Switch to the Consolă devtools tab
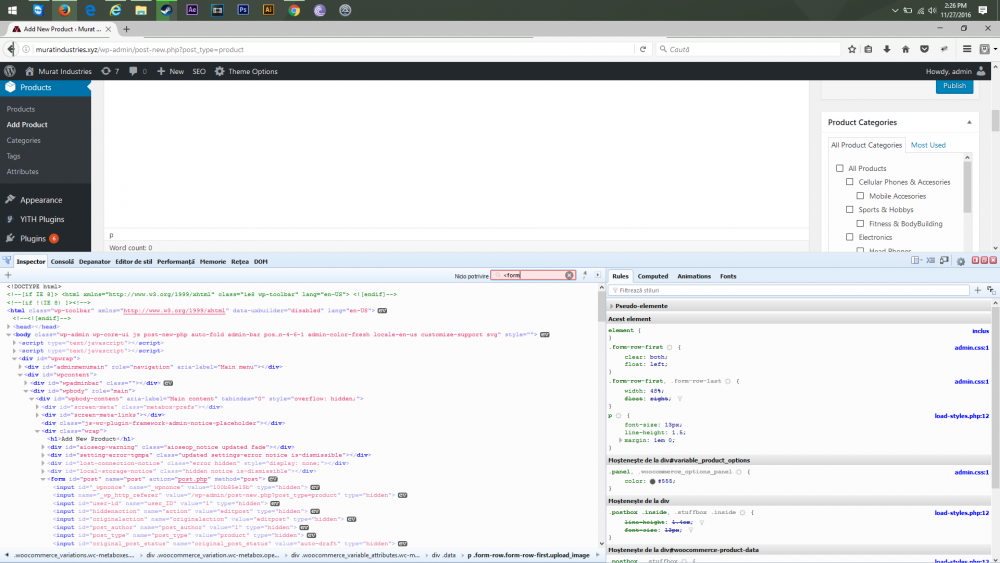The image size is (1000, 563). pyautogui.click(x=62, y=261)
